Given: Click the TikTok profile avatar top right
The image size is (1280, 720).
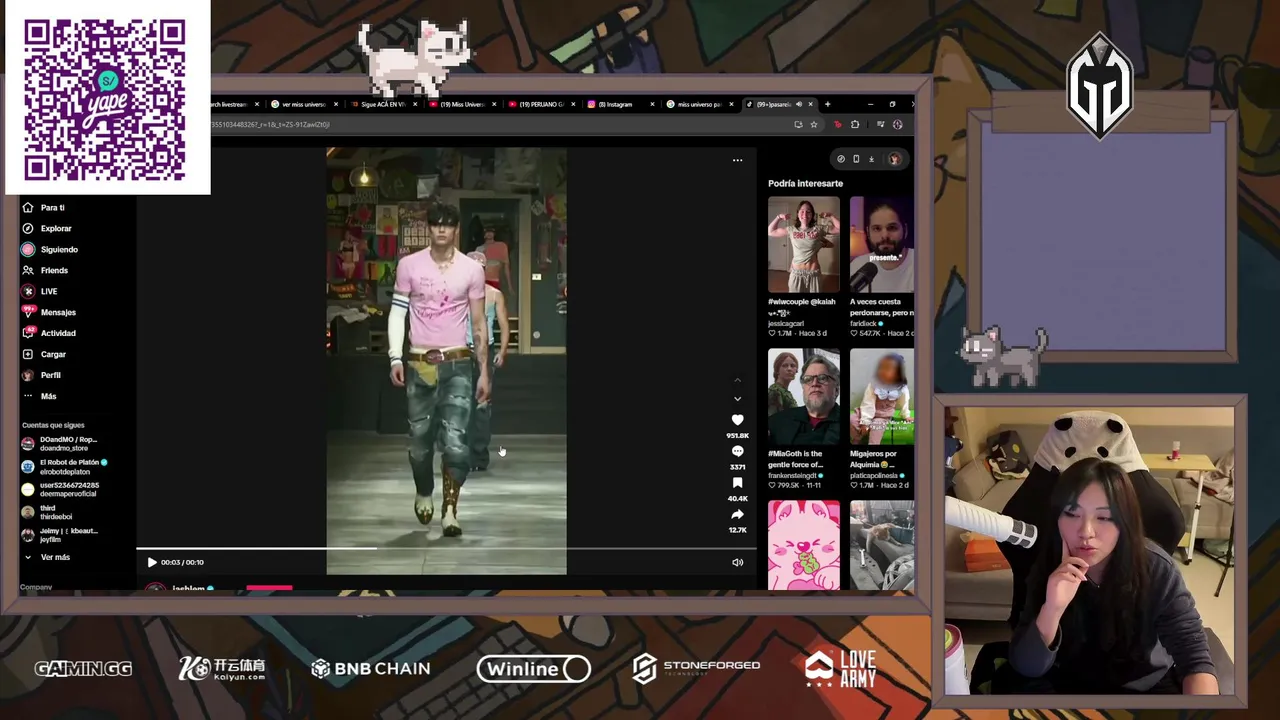Looking at the screenshot, I should click(894, 159).
